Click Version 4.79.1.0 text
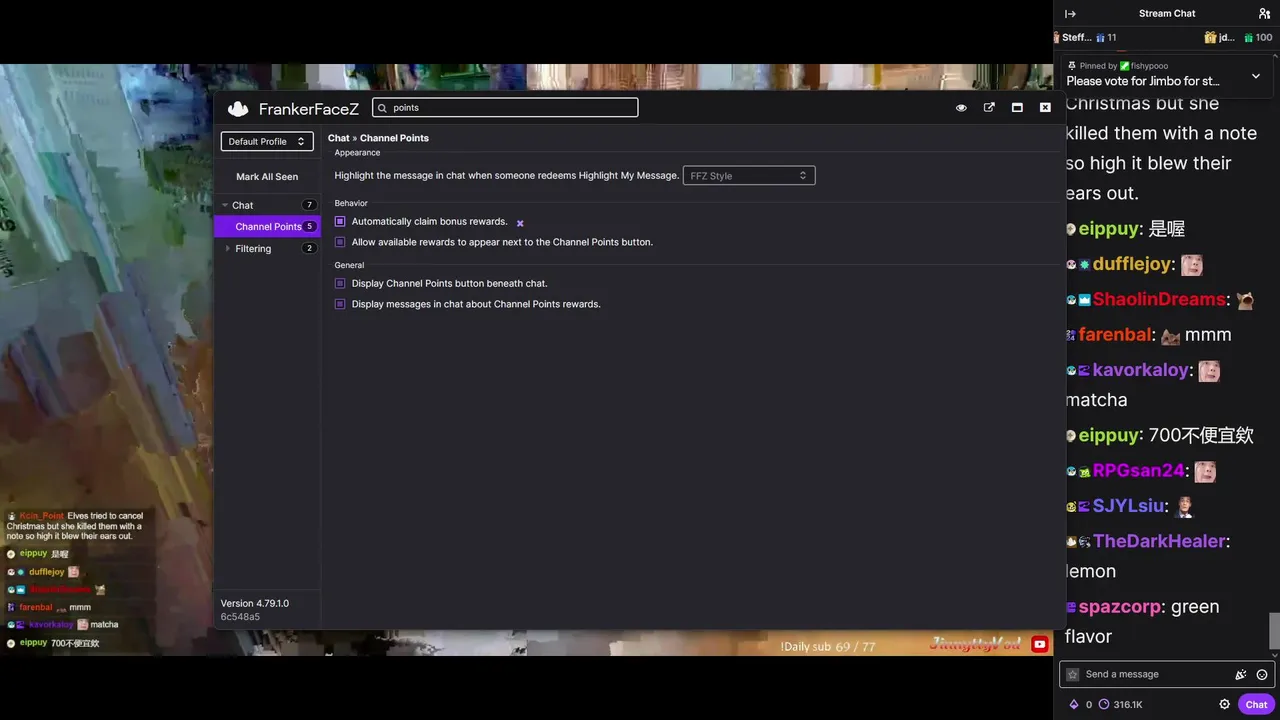1280x720 pixels. coord(255,604)
